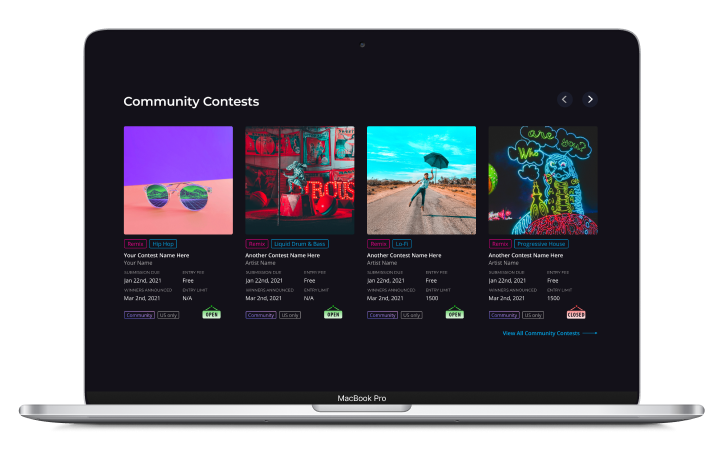Click View All Community Contests link
The height and width of the screenshot is (450, 722).
click(548, 333)
